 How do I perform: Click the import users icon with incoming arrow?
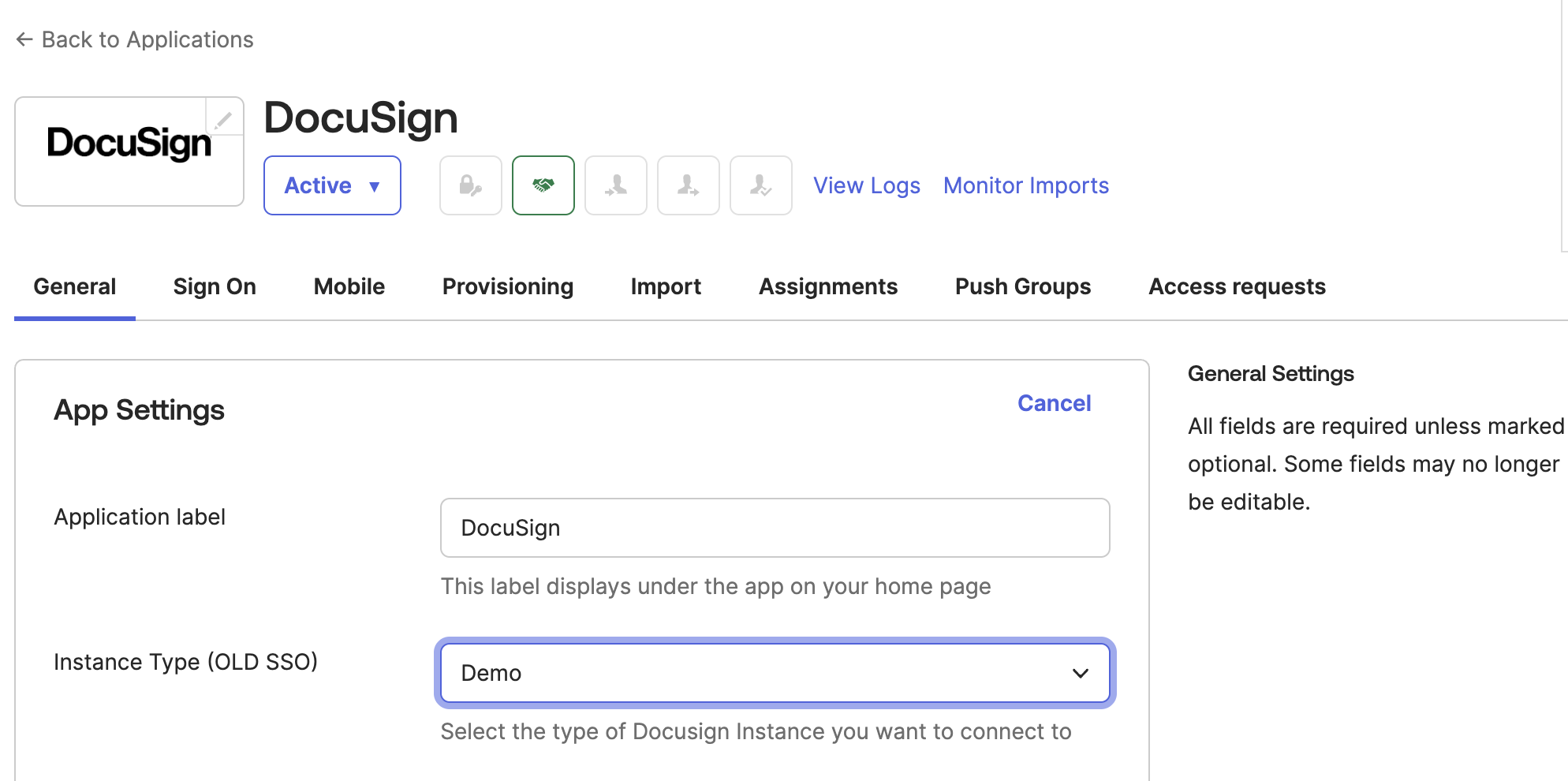616,185
